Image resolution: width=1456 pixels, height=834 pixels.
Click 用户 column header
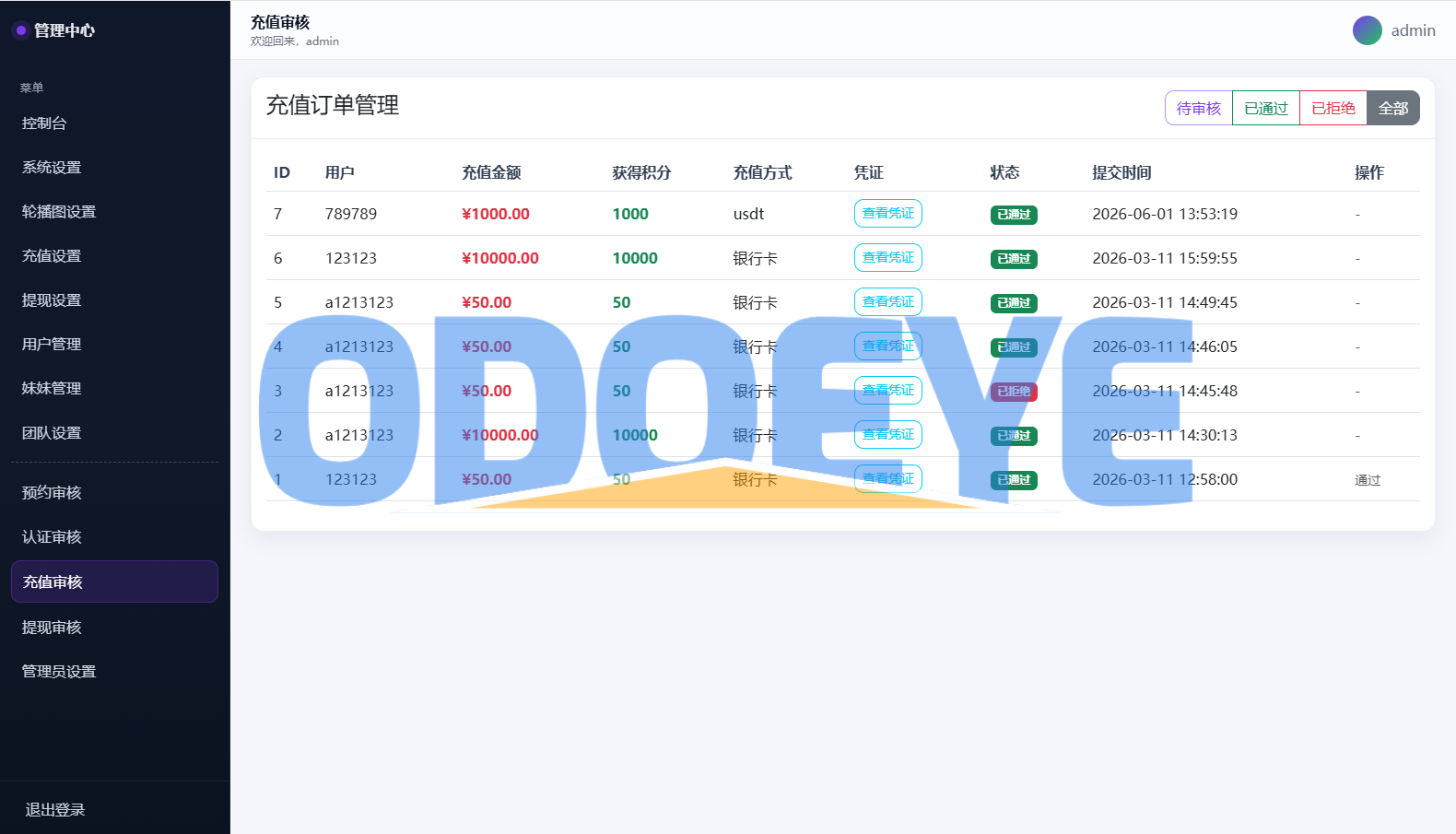(339, 172)
